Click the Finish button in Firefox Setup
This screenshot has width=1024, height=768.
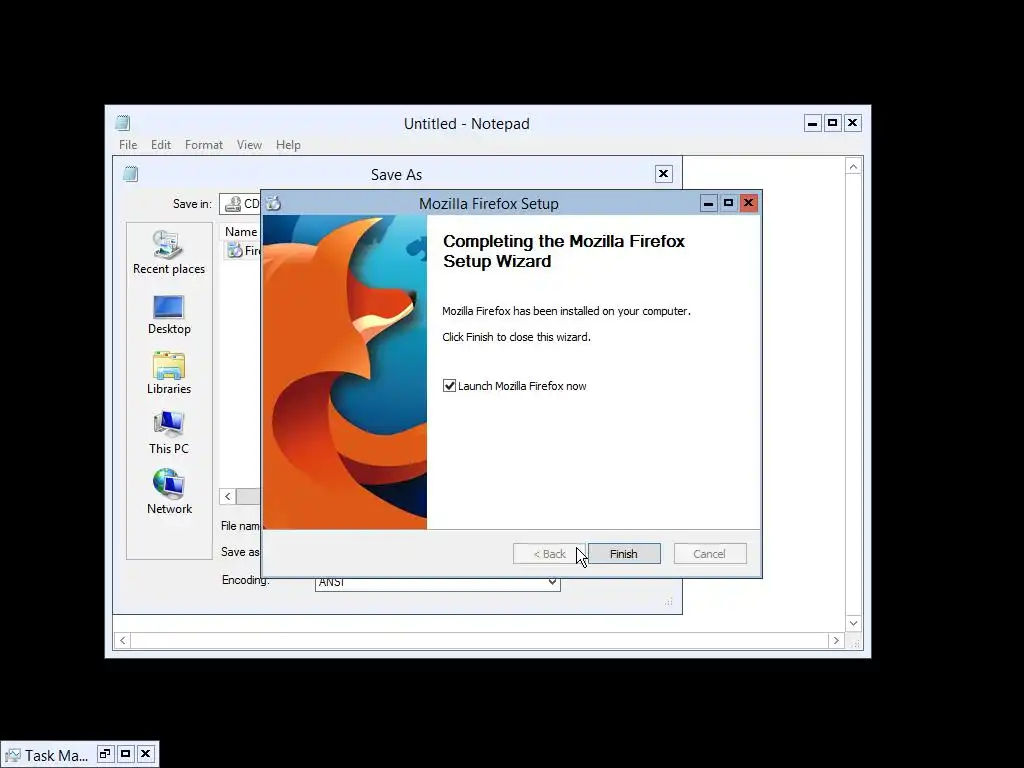(624, 554)
